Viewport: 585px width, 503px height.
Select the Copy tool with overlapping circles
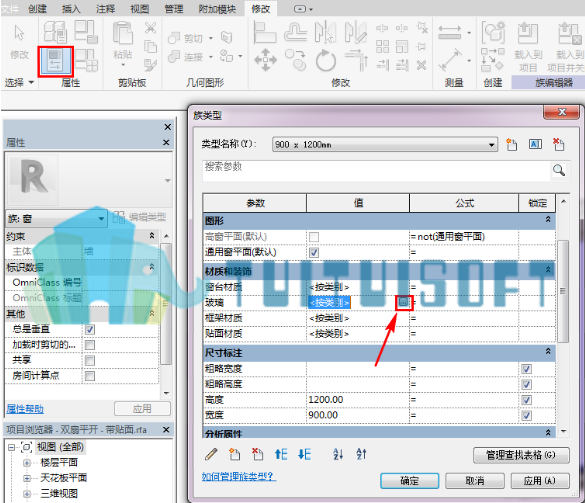[x=295, y=60]
